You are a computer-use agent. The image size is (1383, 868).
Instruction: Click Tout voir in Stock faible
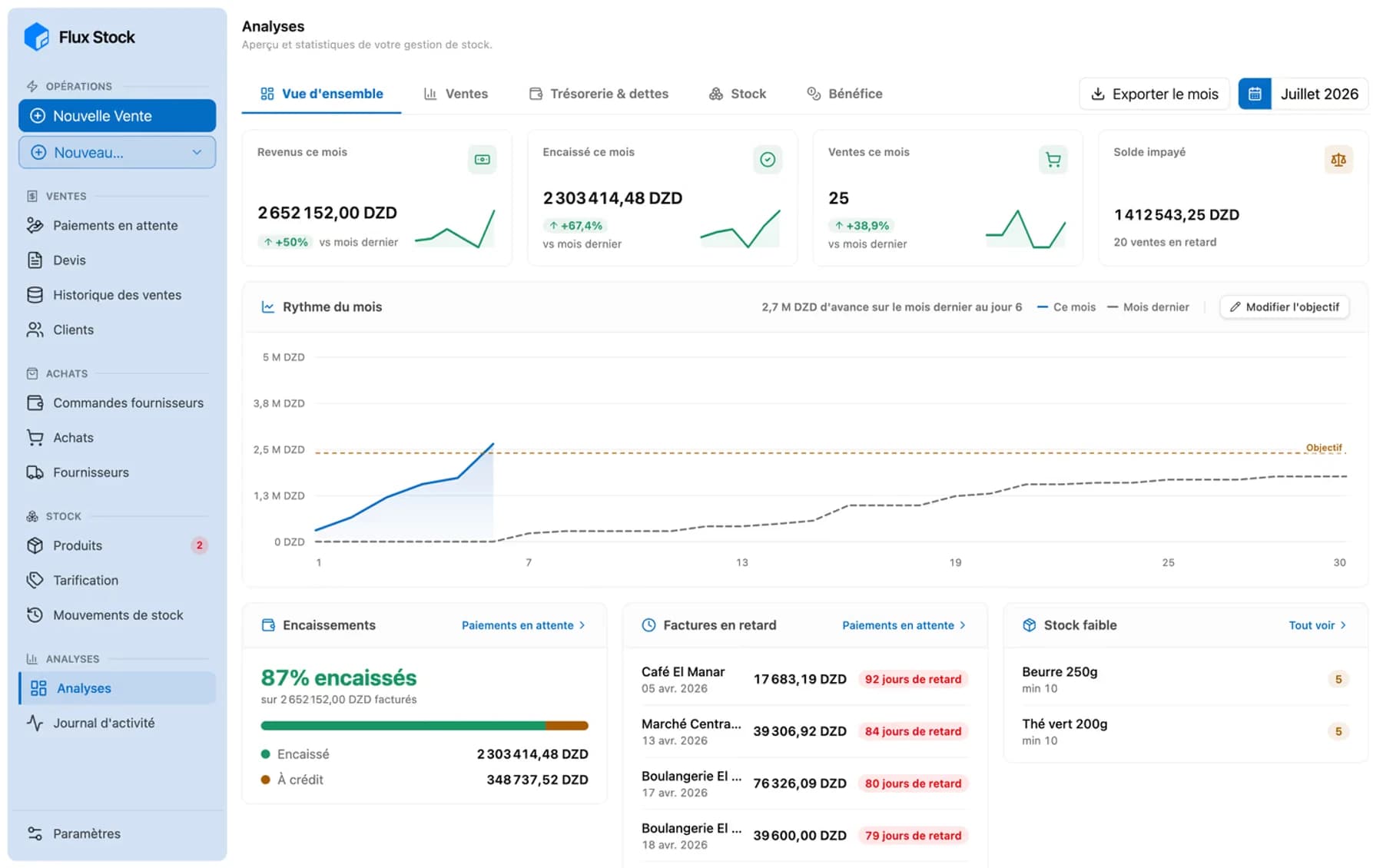point(1317,625)
